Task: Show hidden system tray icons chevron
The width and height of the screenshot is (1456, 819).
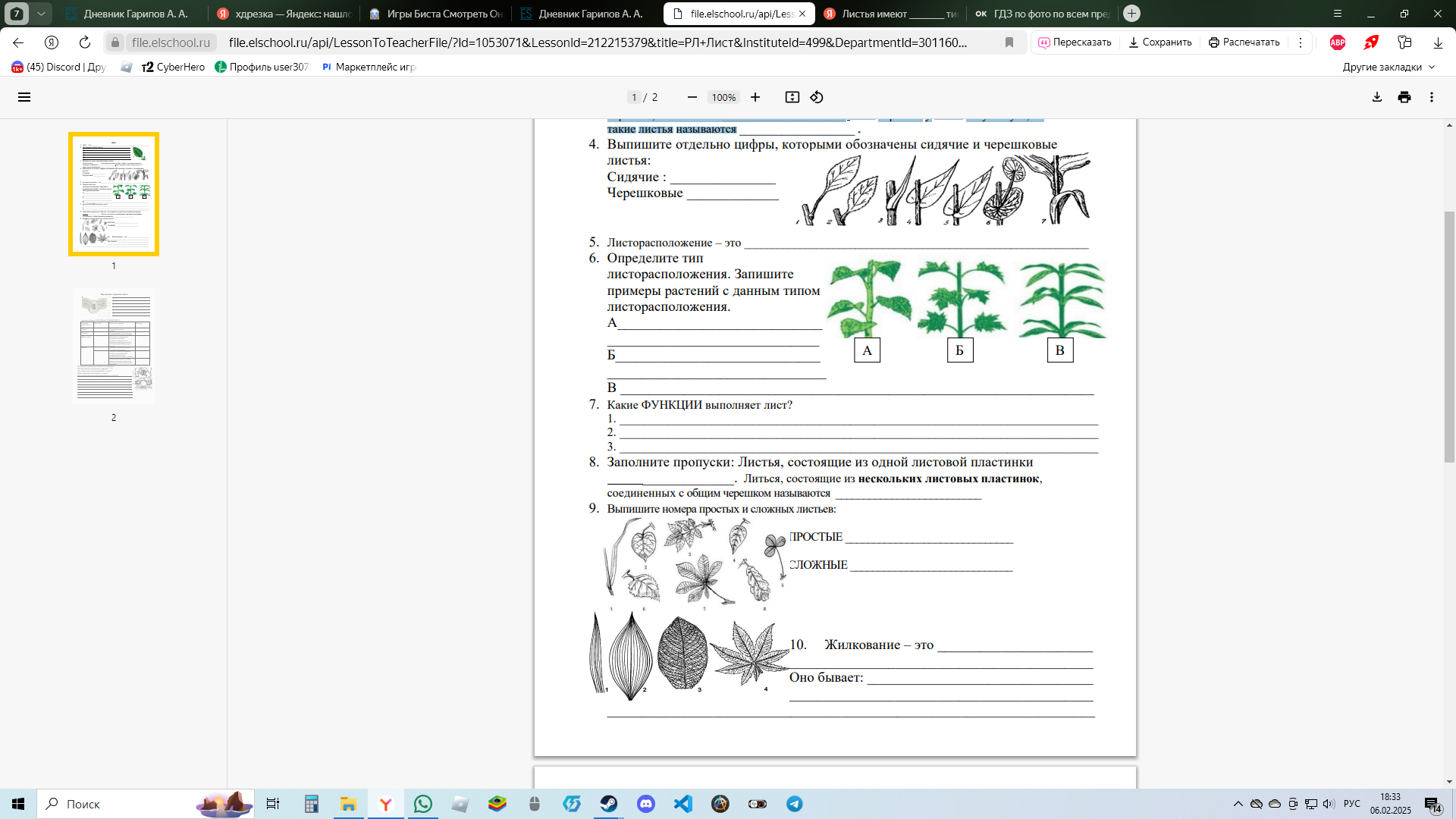Action: pyautogui.click(x=1238, y=804)
